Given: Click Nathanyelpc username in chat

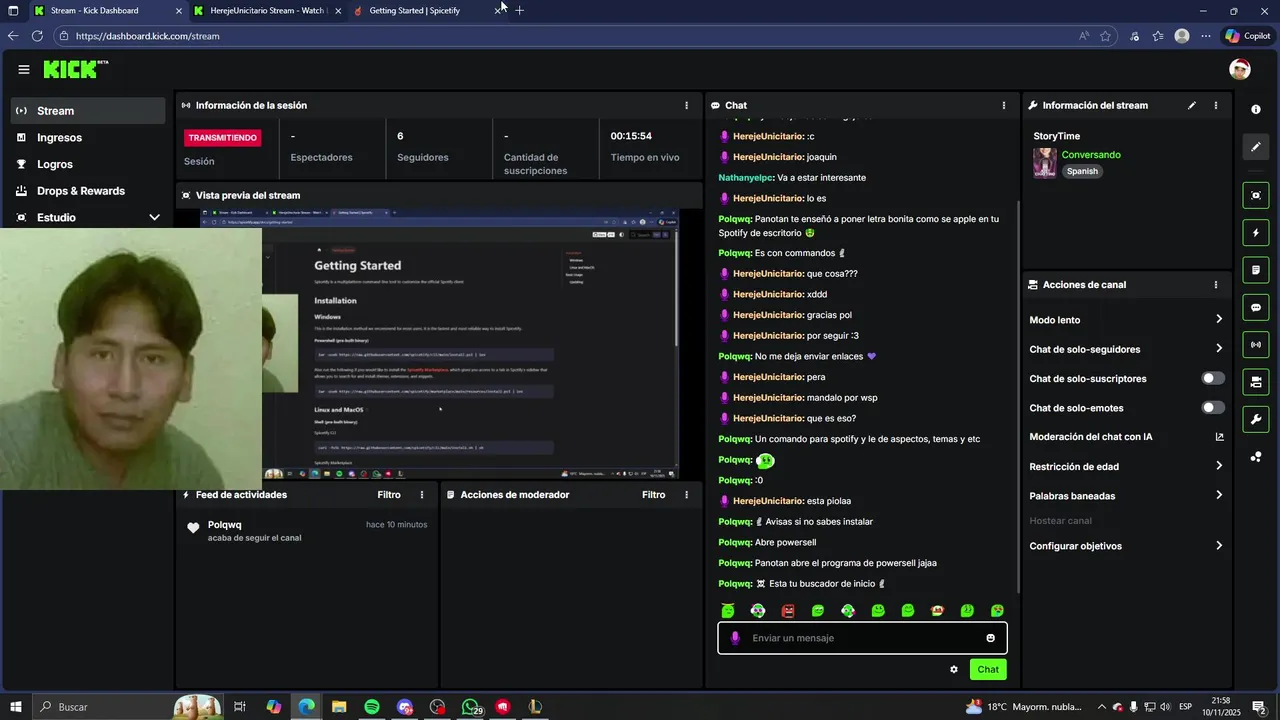Looking at the screenshot, I should click(x=746, y=178).
